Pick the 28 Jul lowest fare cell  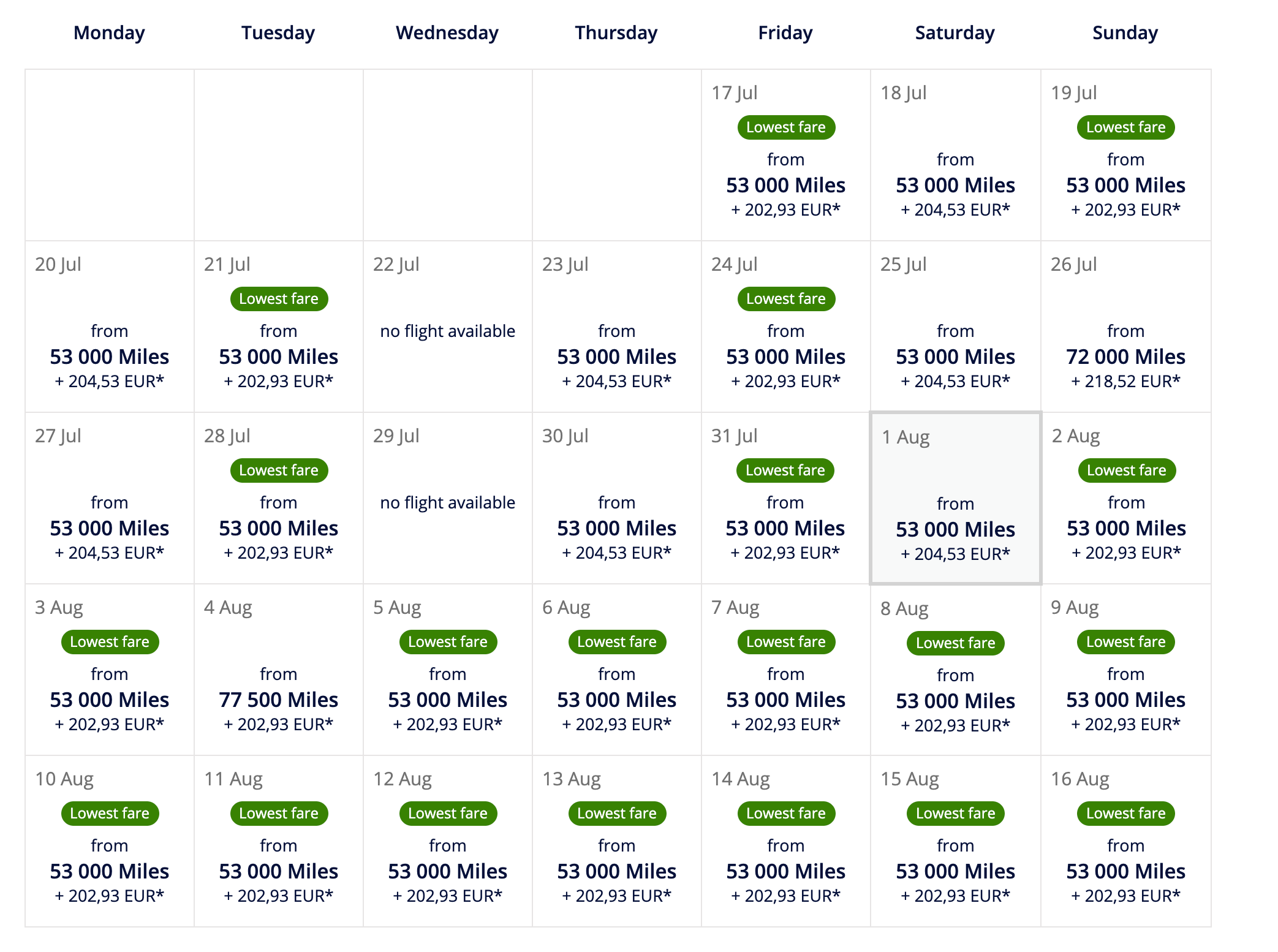click(x=279, y=499)
